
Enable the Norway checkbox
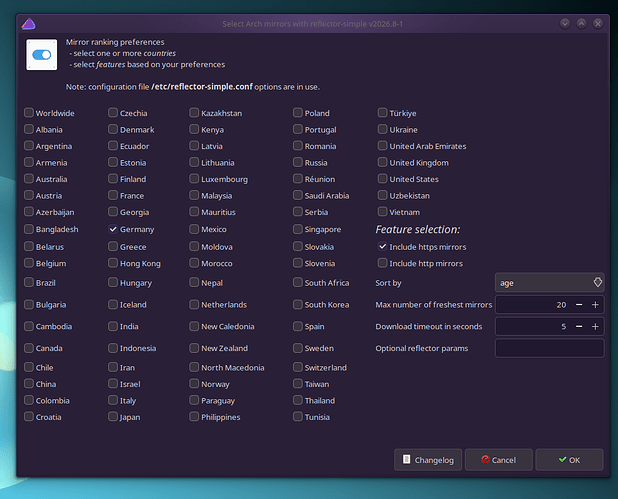click(194, 384)
